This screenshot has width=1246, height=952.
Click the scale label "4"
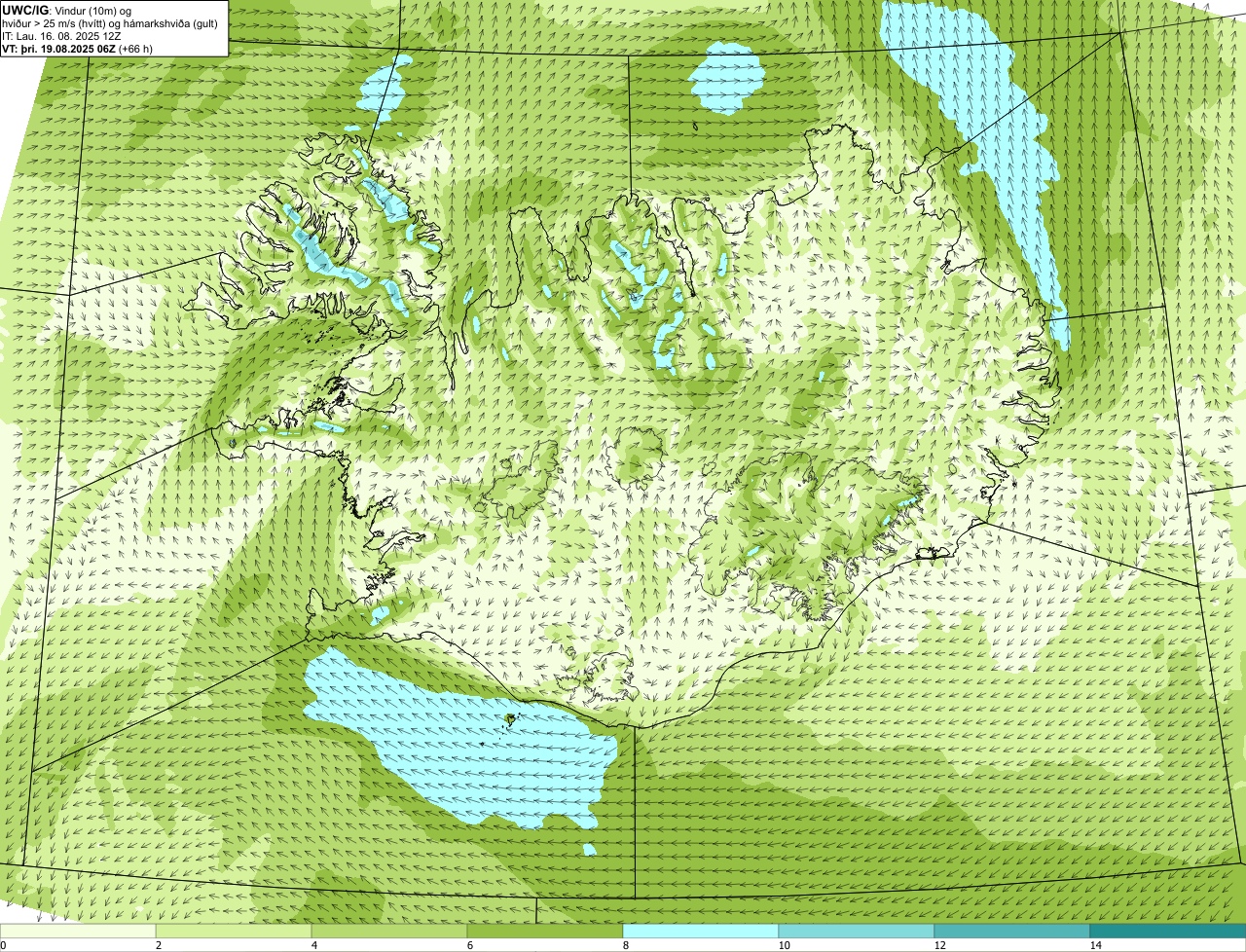[x=313, y=945]
